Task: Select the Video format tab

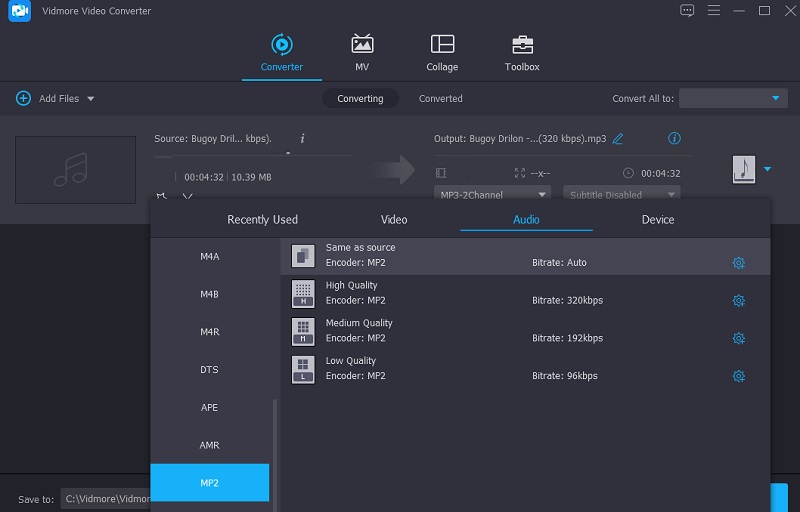Action: click(x=394, y=220)
